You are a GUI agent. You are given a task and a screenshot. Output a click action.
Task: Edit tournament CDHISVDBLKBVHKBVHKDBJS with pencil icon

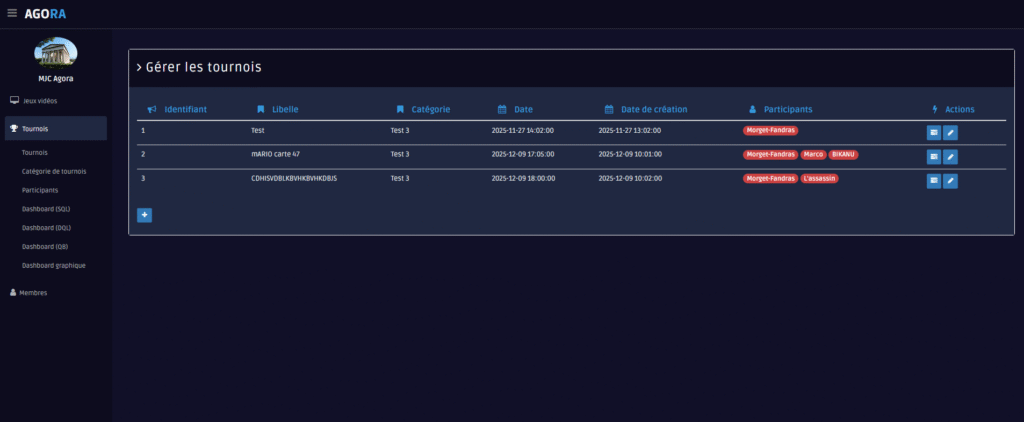(x=951, y=181)
